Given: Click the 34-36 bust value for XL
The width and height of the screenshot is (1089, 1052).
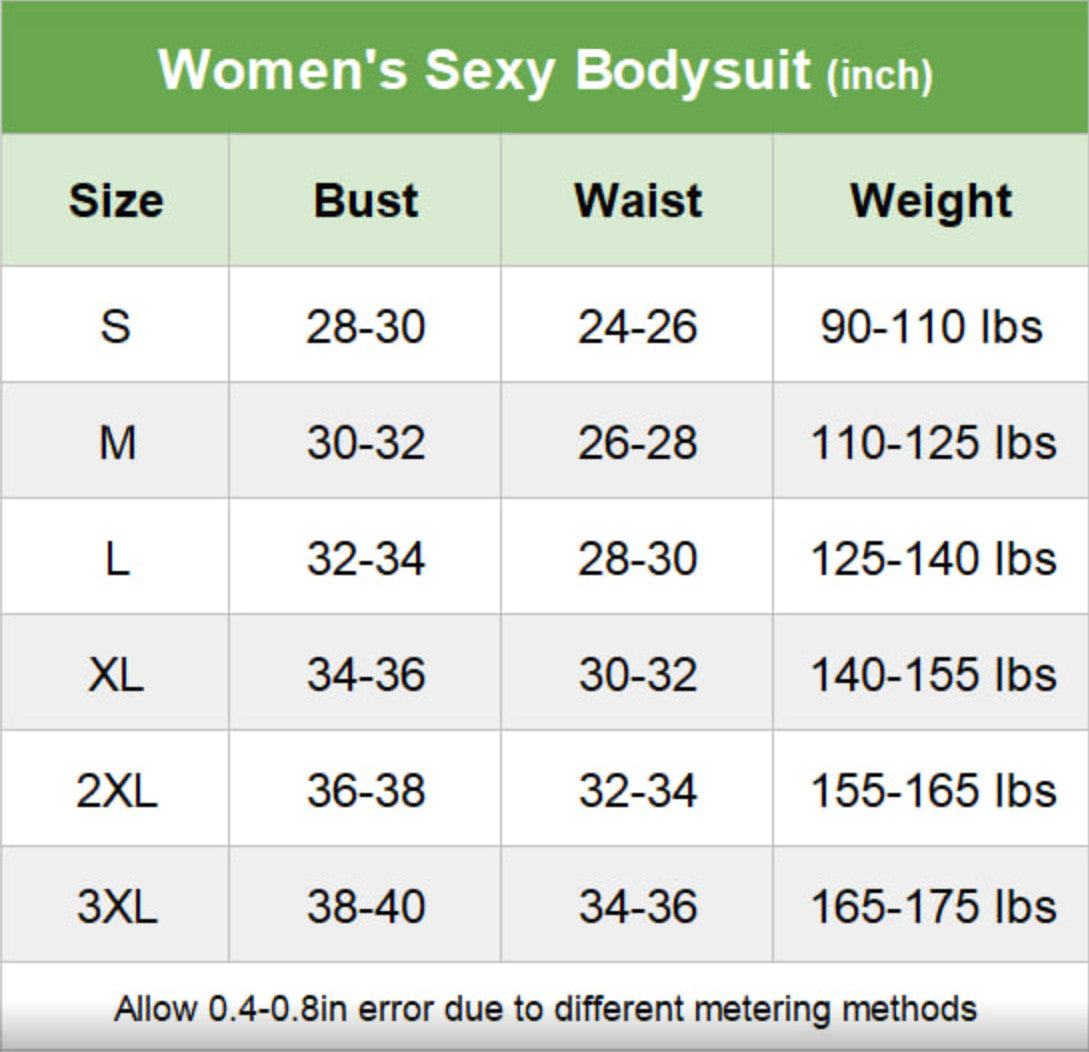Looking at the screenshot, I should point(366,675).
